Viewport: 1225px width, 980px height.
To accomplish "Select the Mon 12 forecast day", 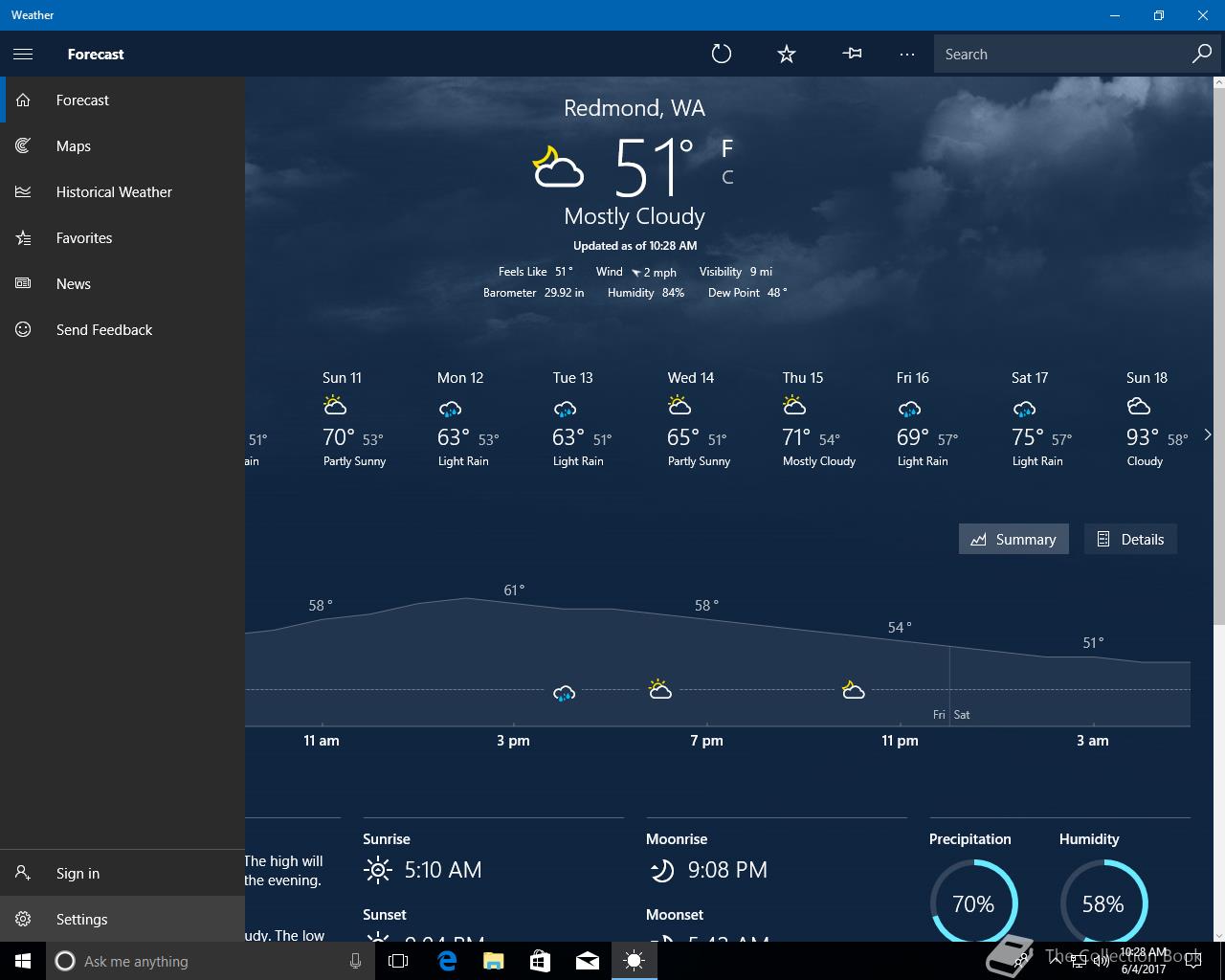I will [469, 419].
